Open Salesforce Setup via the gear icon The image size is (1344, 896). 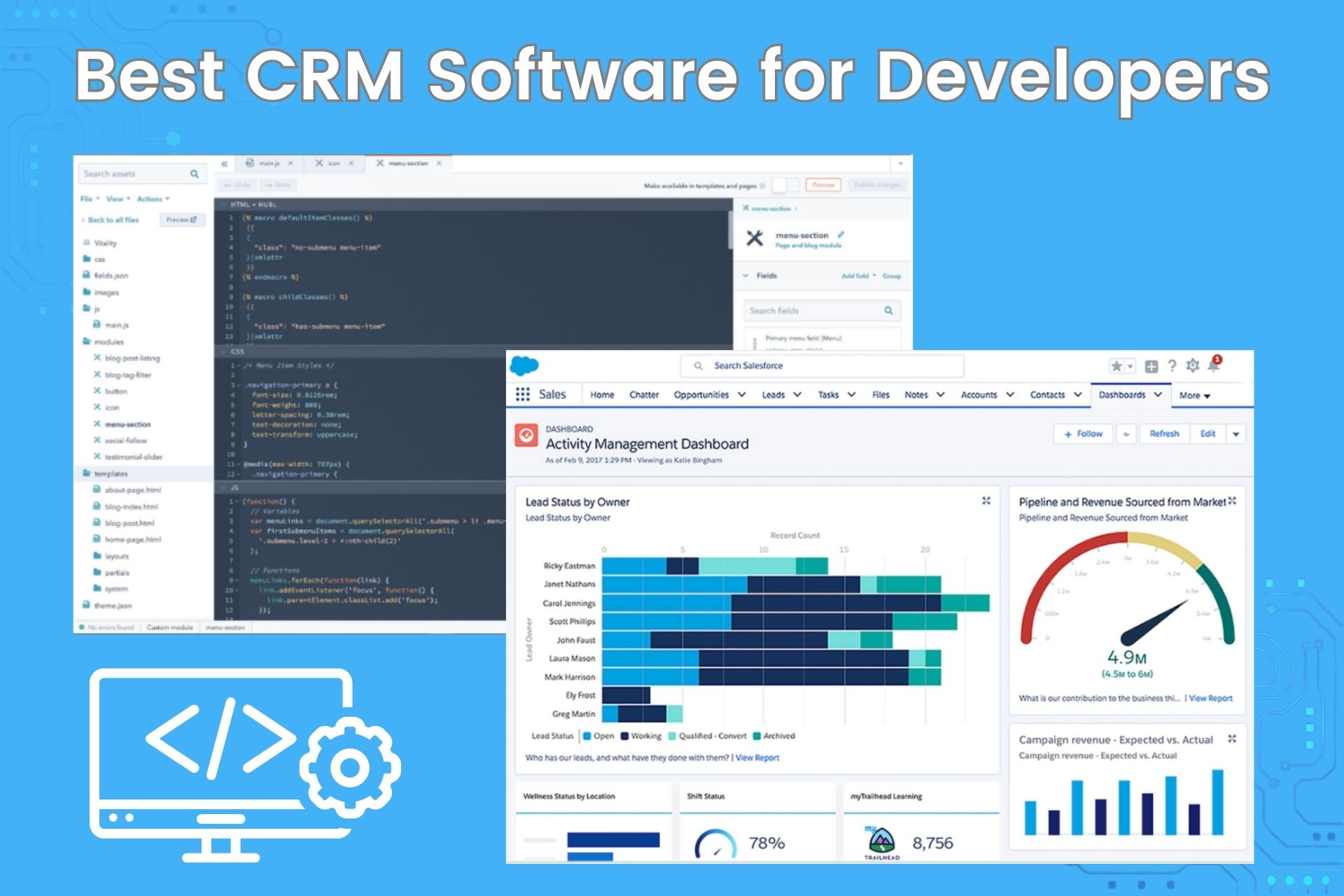1192,365
